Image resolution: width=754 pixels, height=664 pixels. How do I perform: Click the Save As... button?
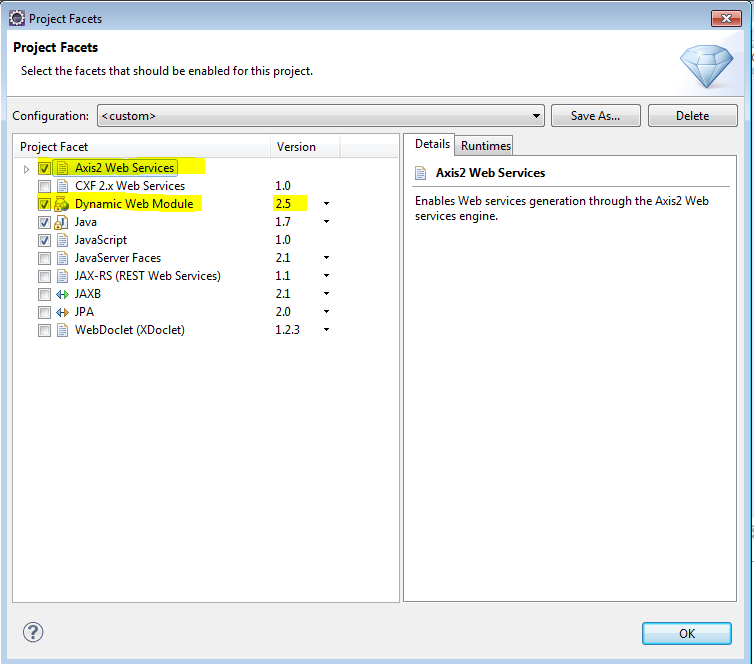595,116
